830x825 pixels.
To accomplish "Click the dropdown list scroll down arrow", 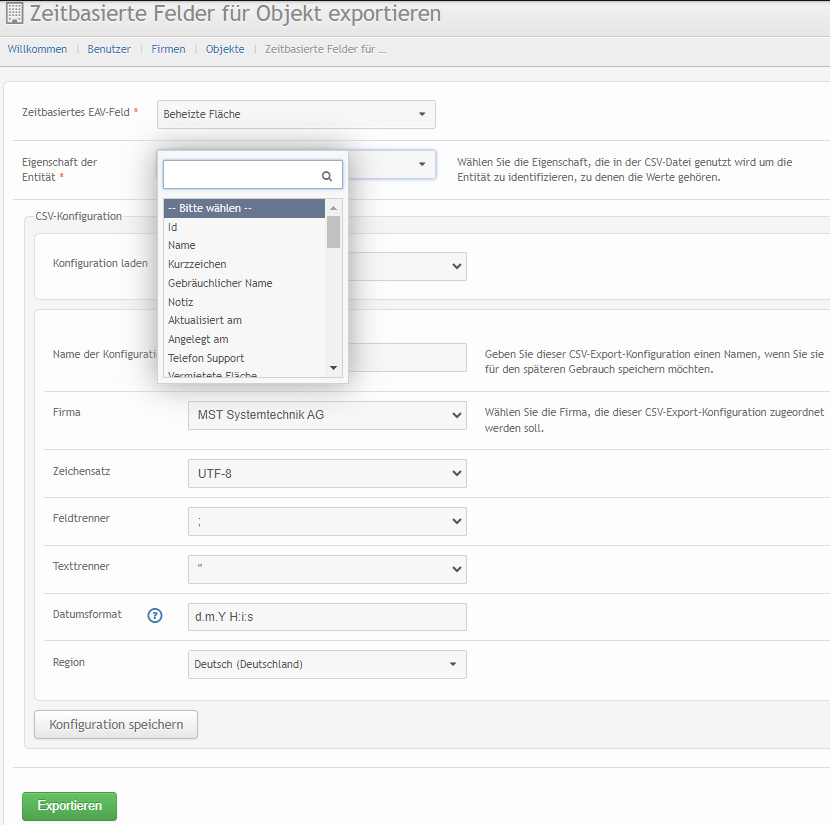I will [333, 368].
